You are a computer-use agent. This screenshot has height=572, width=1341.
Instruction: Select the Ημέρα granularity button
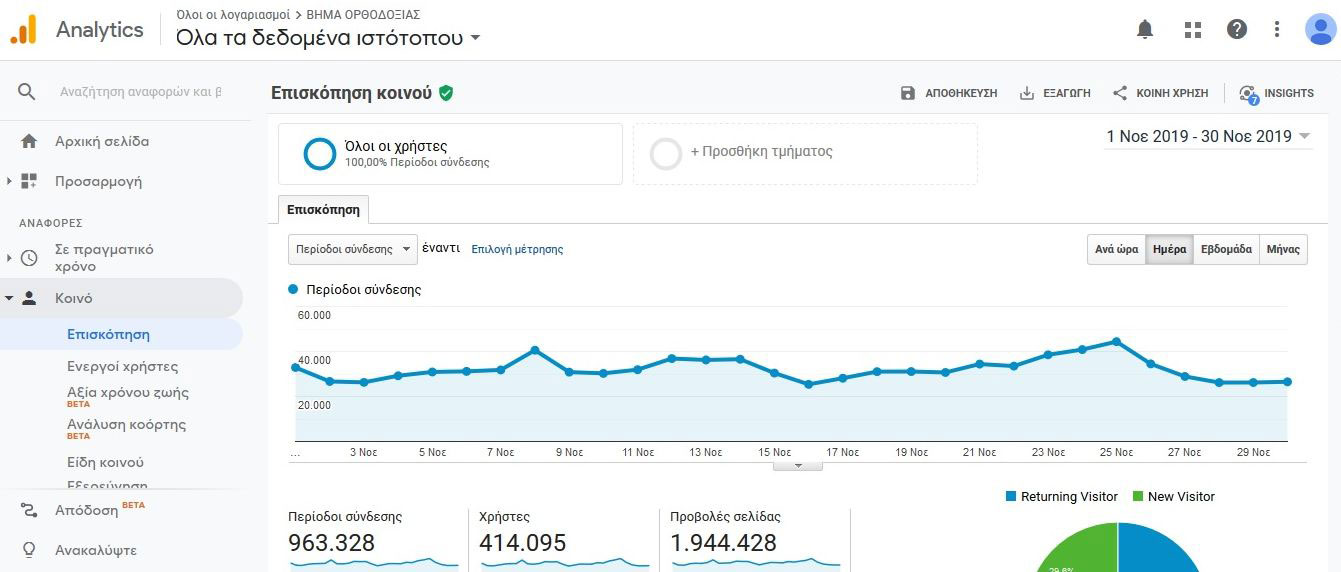[x=1169, y=250]
